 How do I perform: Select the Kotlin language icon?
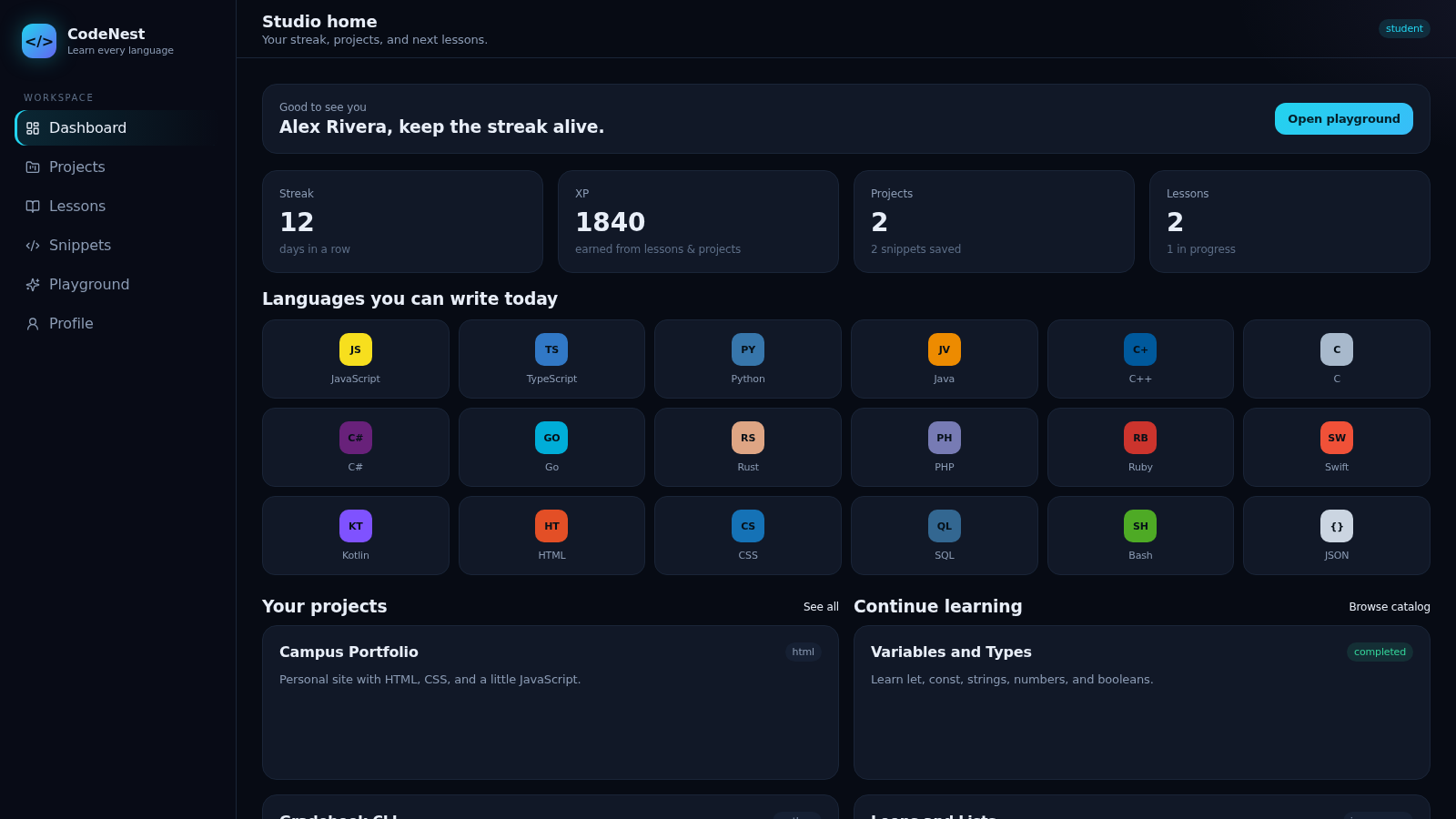point(356,526)
